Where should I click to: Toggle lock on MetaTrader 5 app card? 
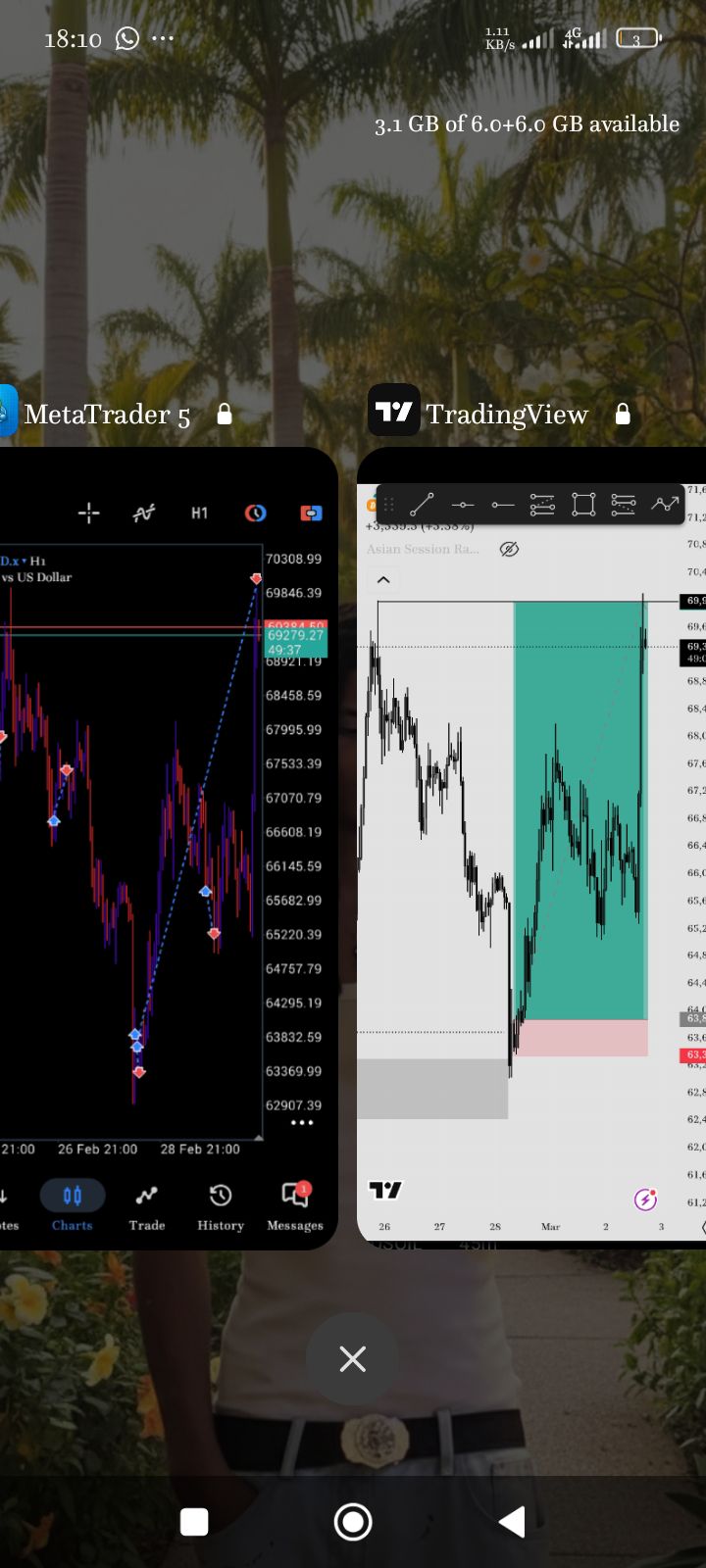[x=225, y=415]
